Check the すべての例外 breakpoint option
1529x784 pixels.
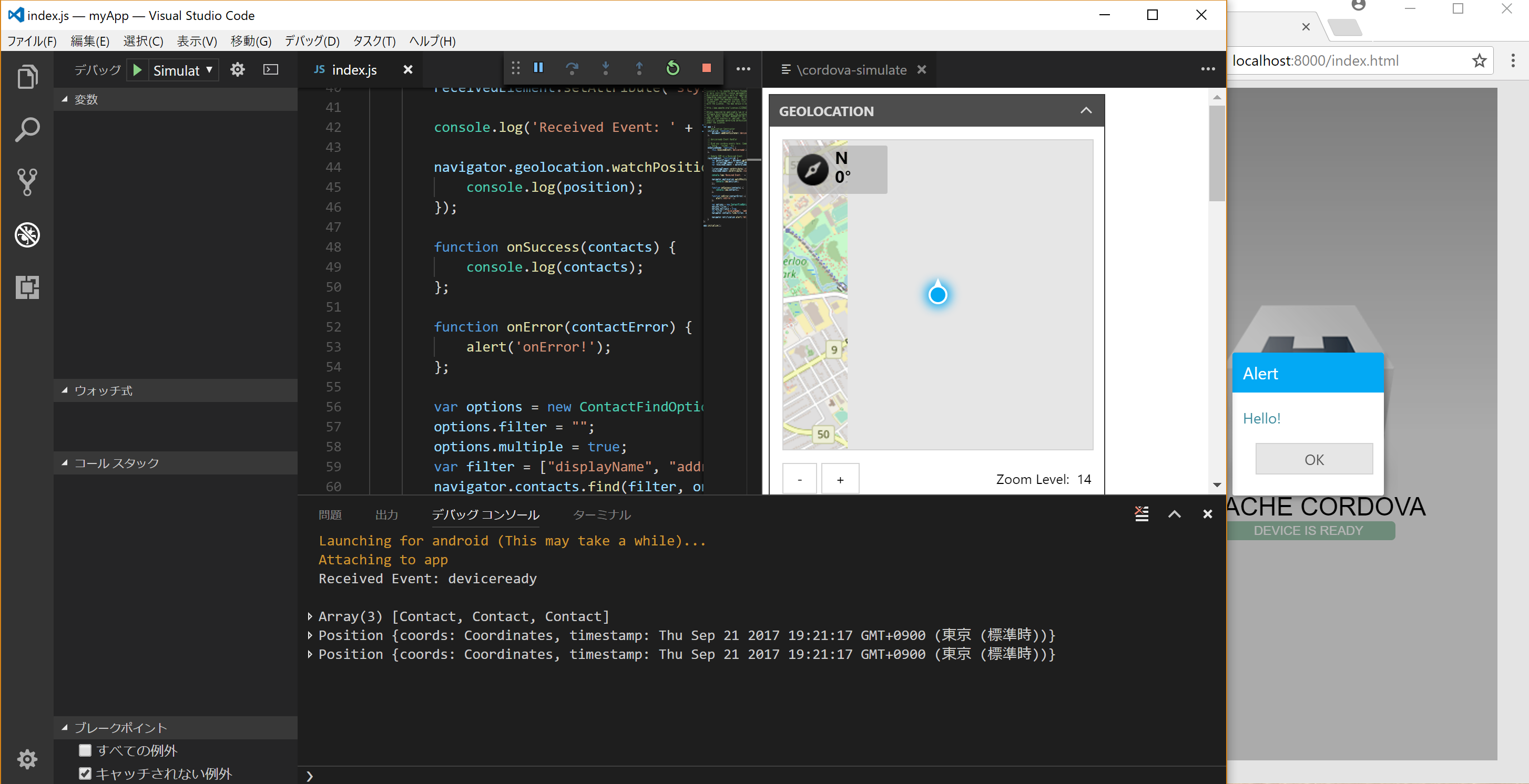pyautogui.click(x=86, y=750)
